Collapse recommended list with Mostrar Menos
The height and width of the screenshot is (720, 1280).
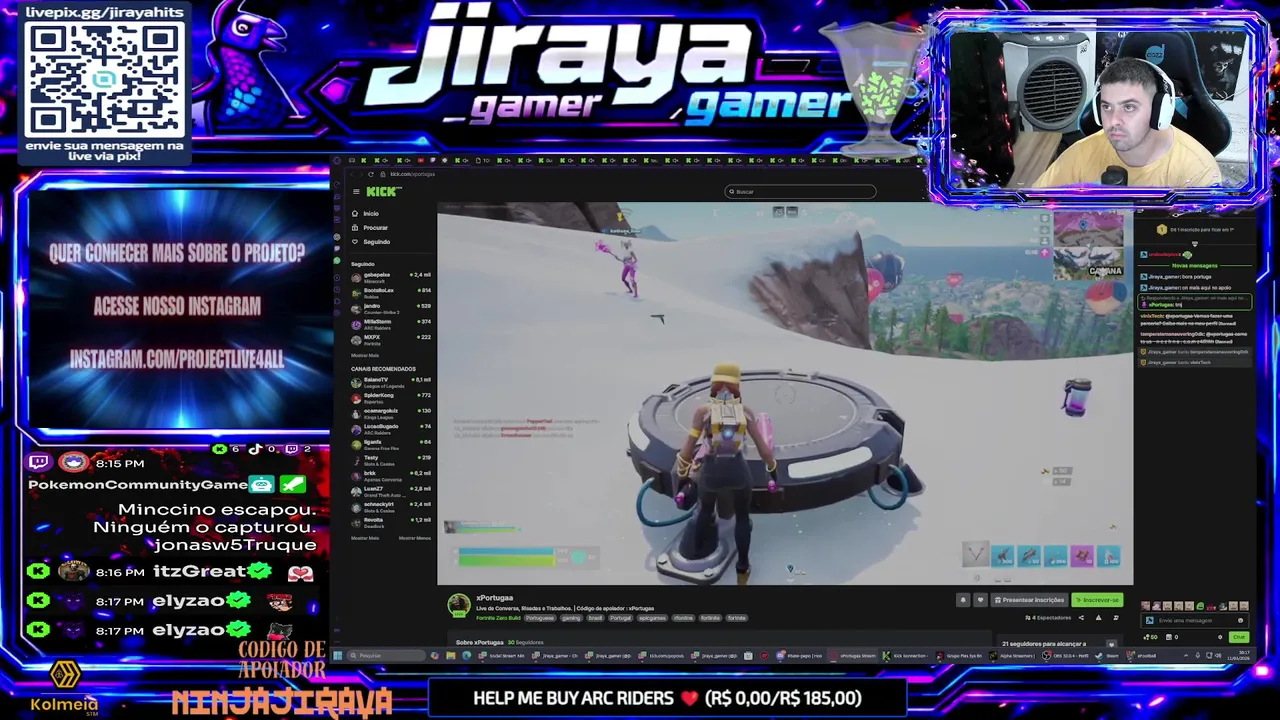(x=415, y=538)
